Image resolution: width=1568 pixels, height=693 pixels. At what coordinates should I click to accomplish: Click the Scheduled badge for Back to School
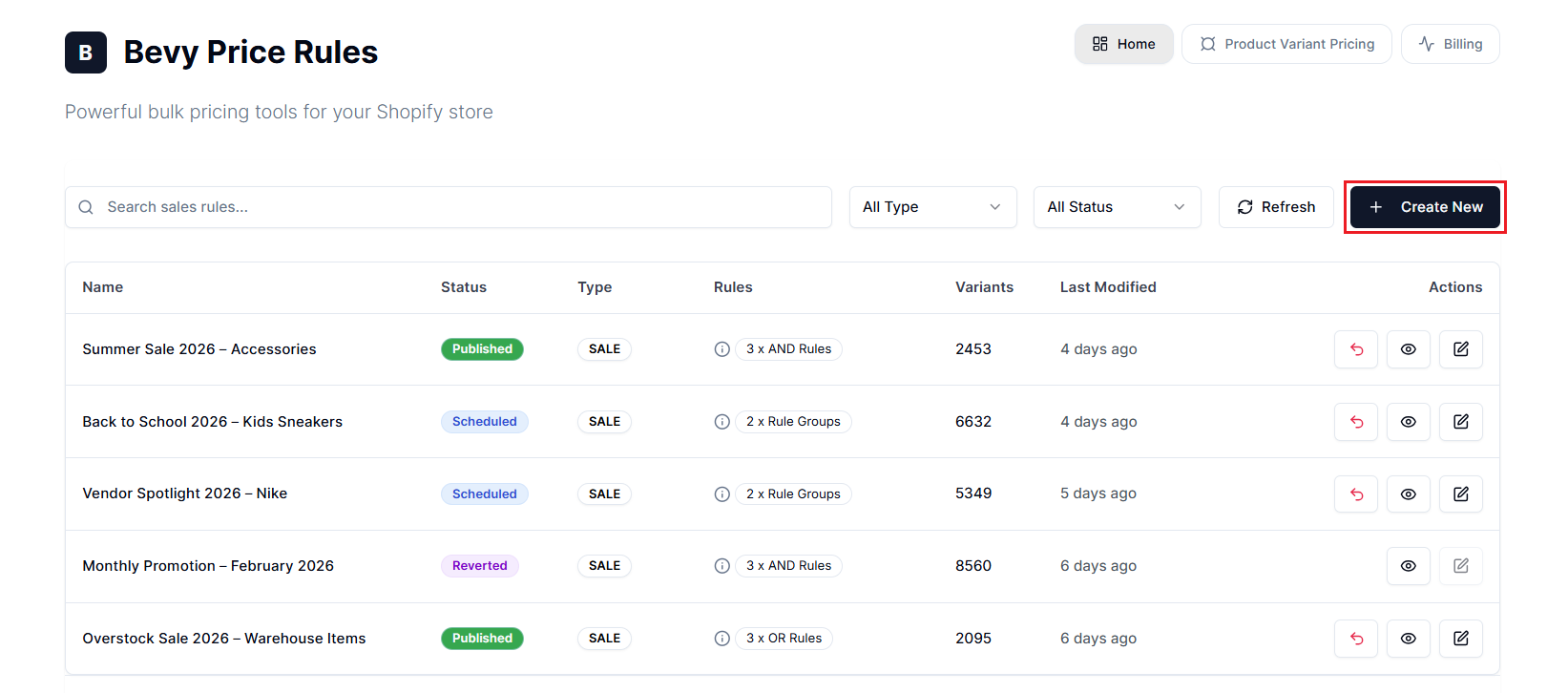pos(484,422)
